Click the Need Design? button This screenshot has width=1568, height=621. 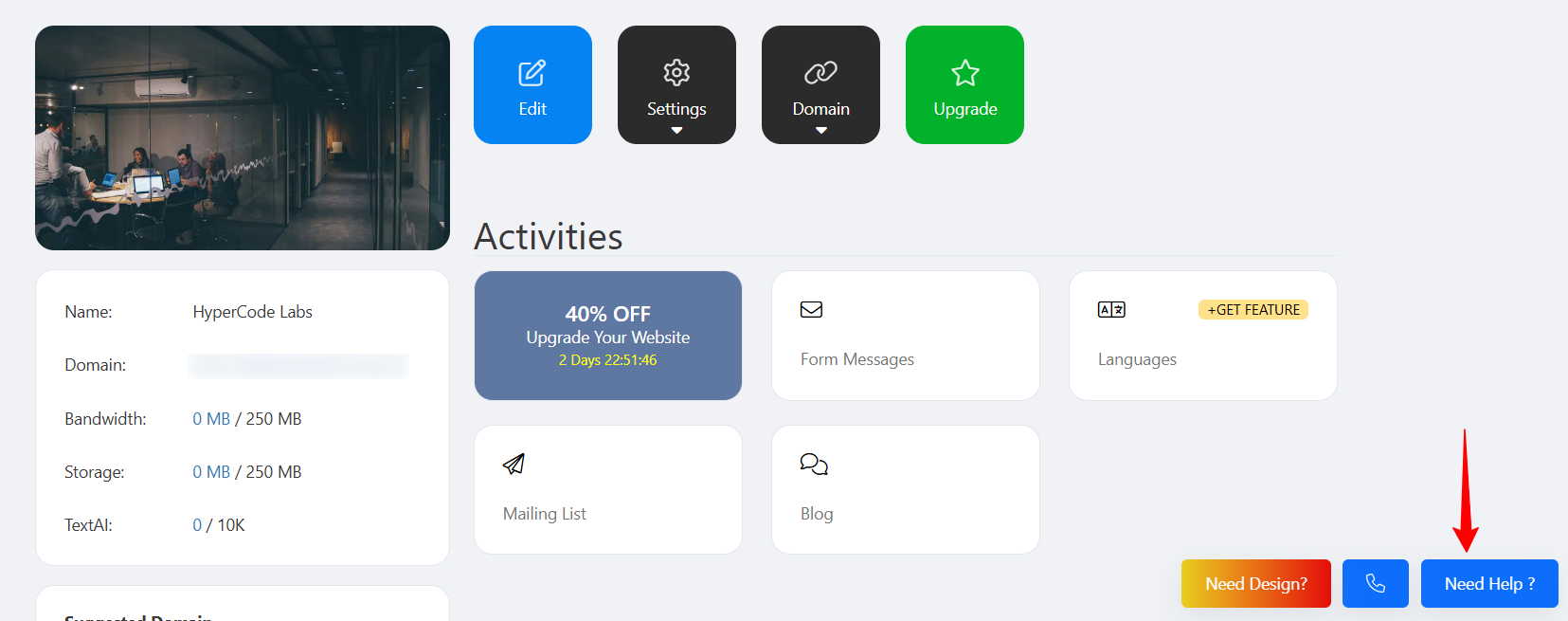tap(1256, 583)
